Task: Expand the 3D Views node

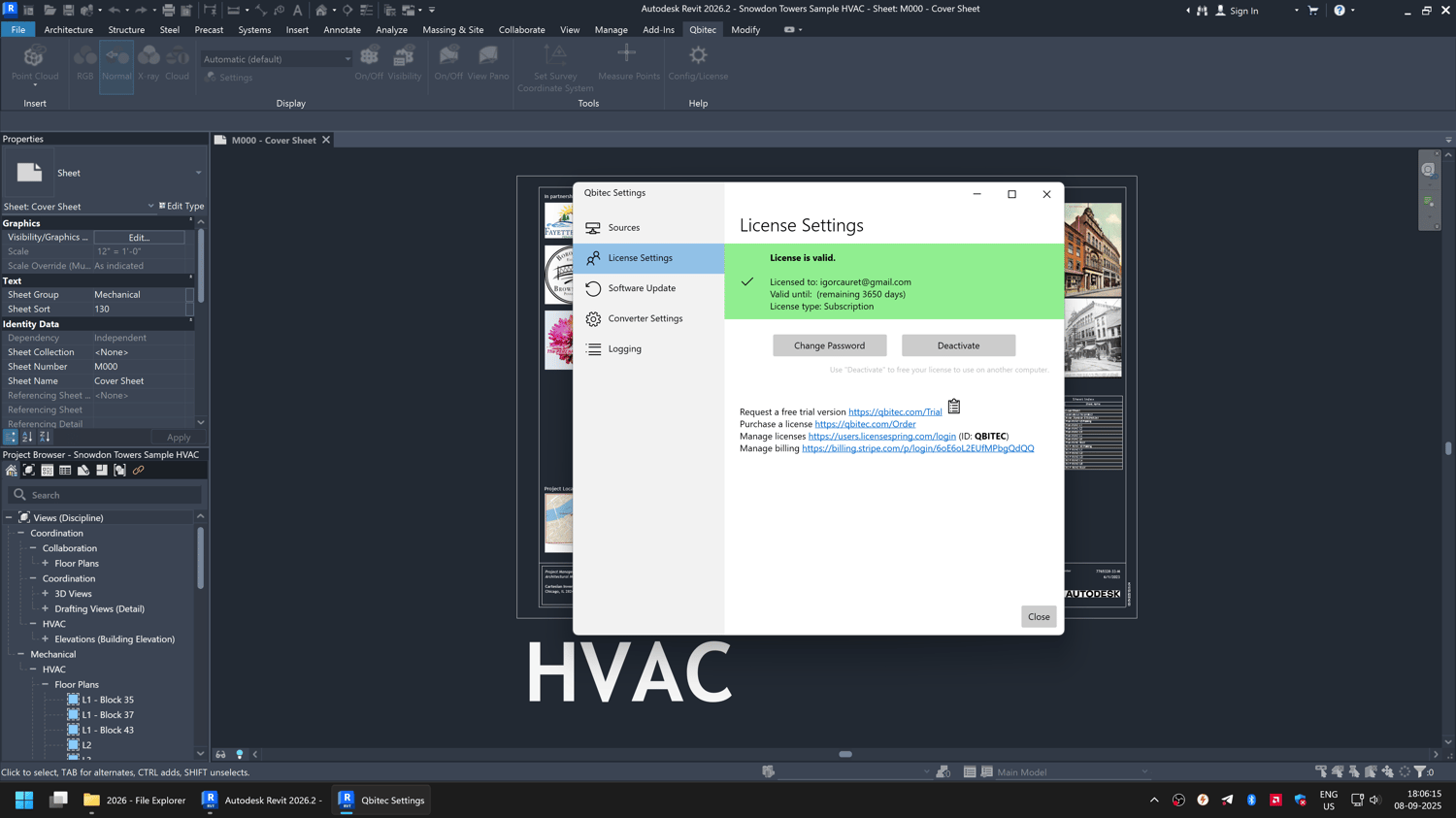Action: (x=46, y=594)
